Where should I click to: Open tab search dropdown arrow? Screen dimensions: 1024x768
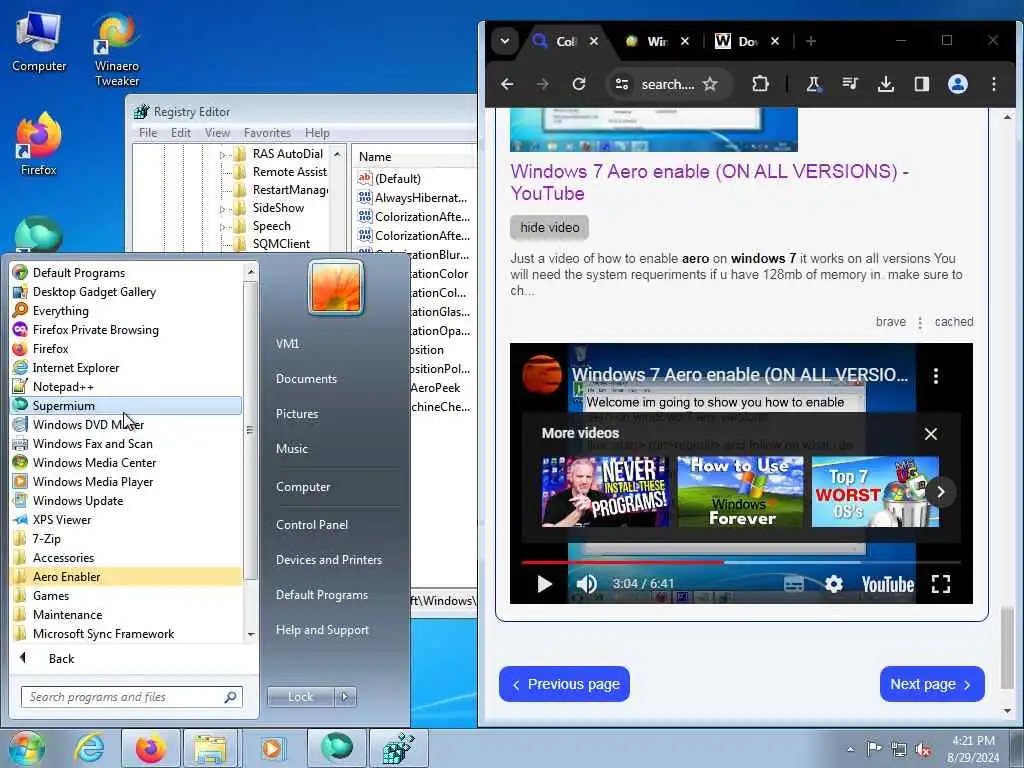tap(504, 41)
